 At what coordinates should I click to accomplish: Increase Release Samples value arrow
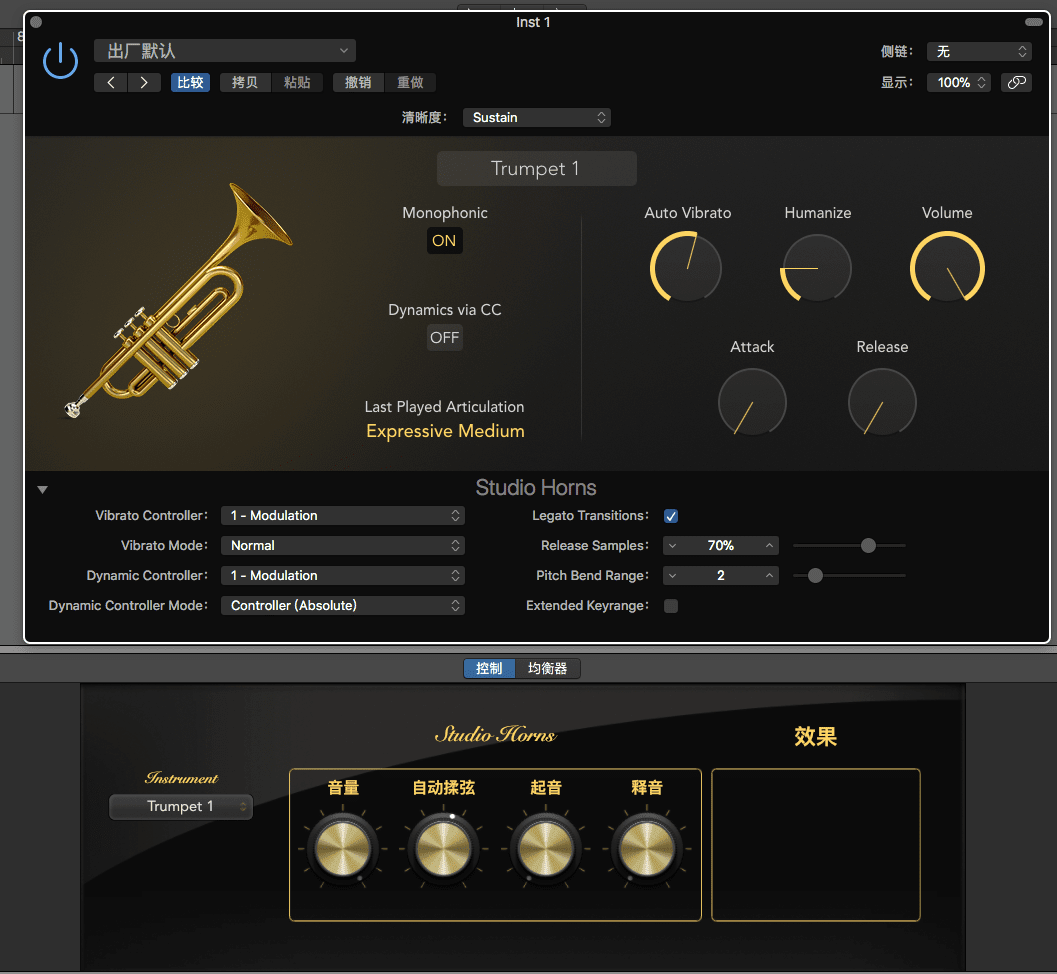click(769, 545)
